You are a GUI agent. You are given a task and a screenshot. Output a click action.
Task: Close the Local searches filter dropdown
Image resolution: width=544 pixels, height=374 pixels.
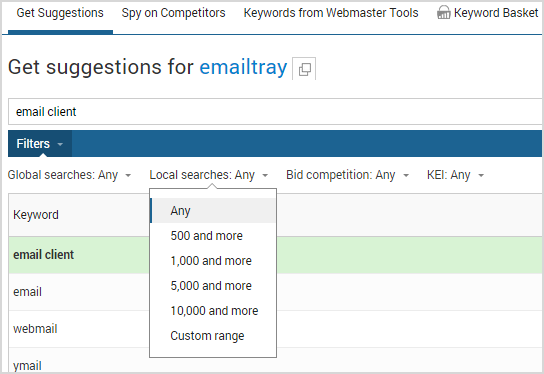click(x=209, y=175)
